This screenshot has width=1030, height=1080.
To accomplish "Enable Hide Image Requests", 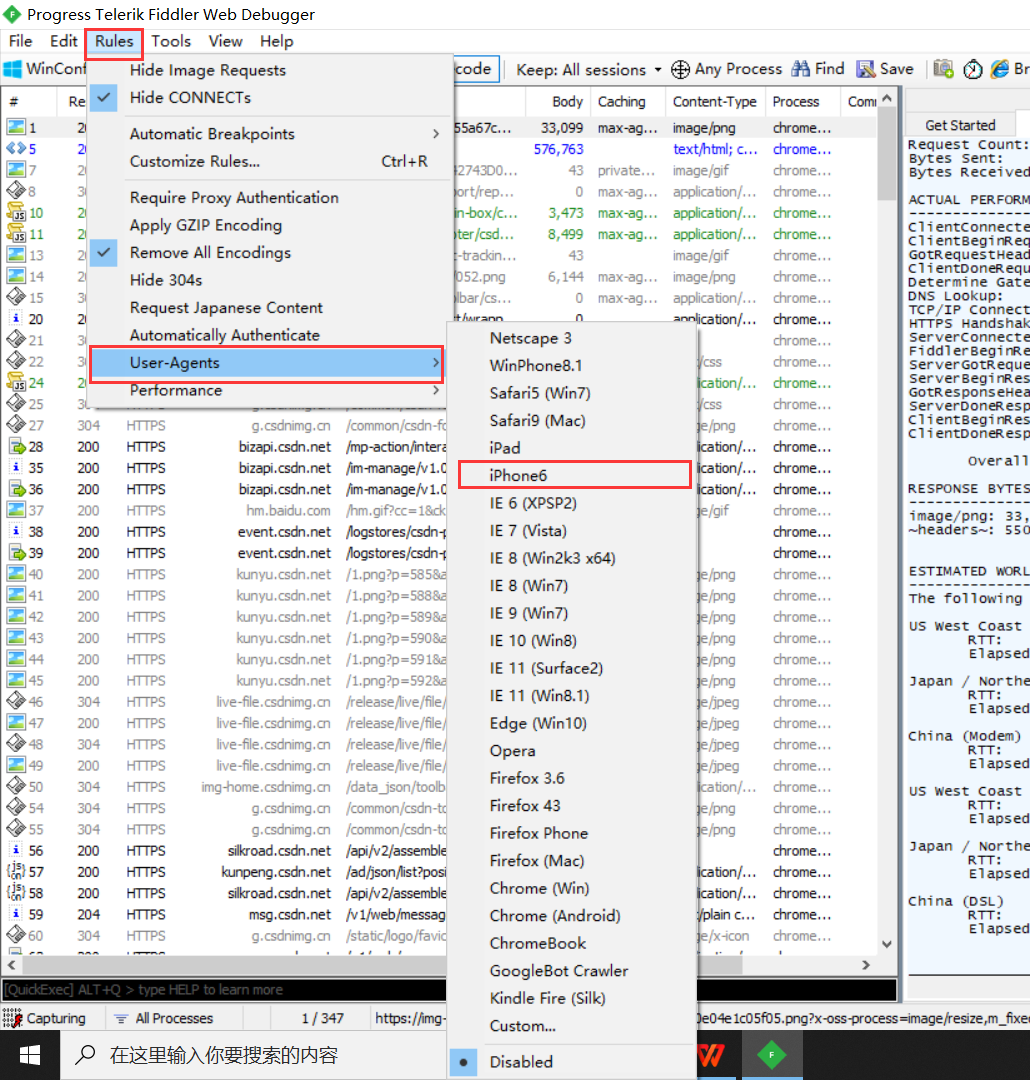I will pos(270,70).
